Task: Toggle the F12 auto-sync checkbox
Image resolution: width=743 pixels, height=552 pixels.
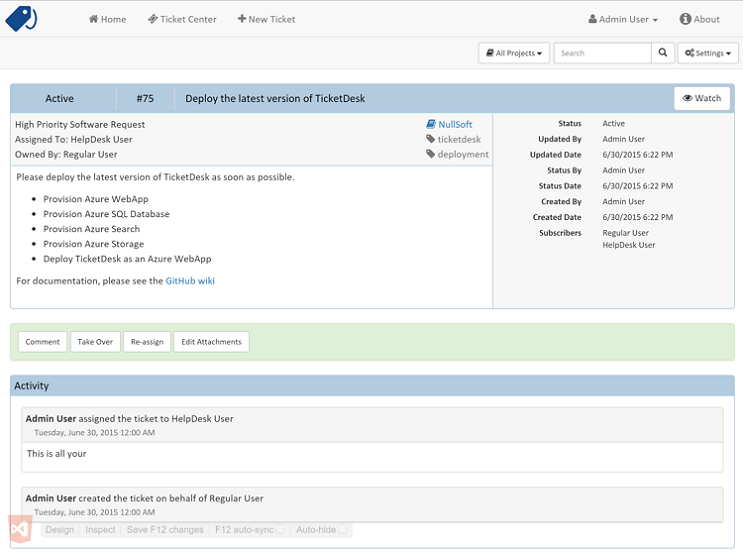Action: tap(281, 529)
